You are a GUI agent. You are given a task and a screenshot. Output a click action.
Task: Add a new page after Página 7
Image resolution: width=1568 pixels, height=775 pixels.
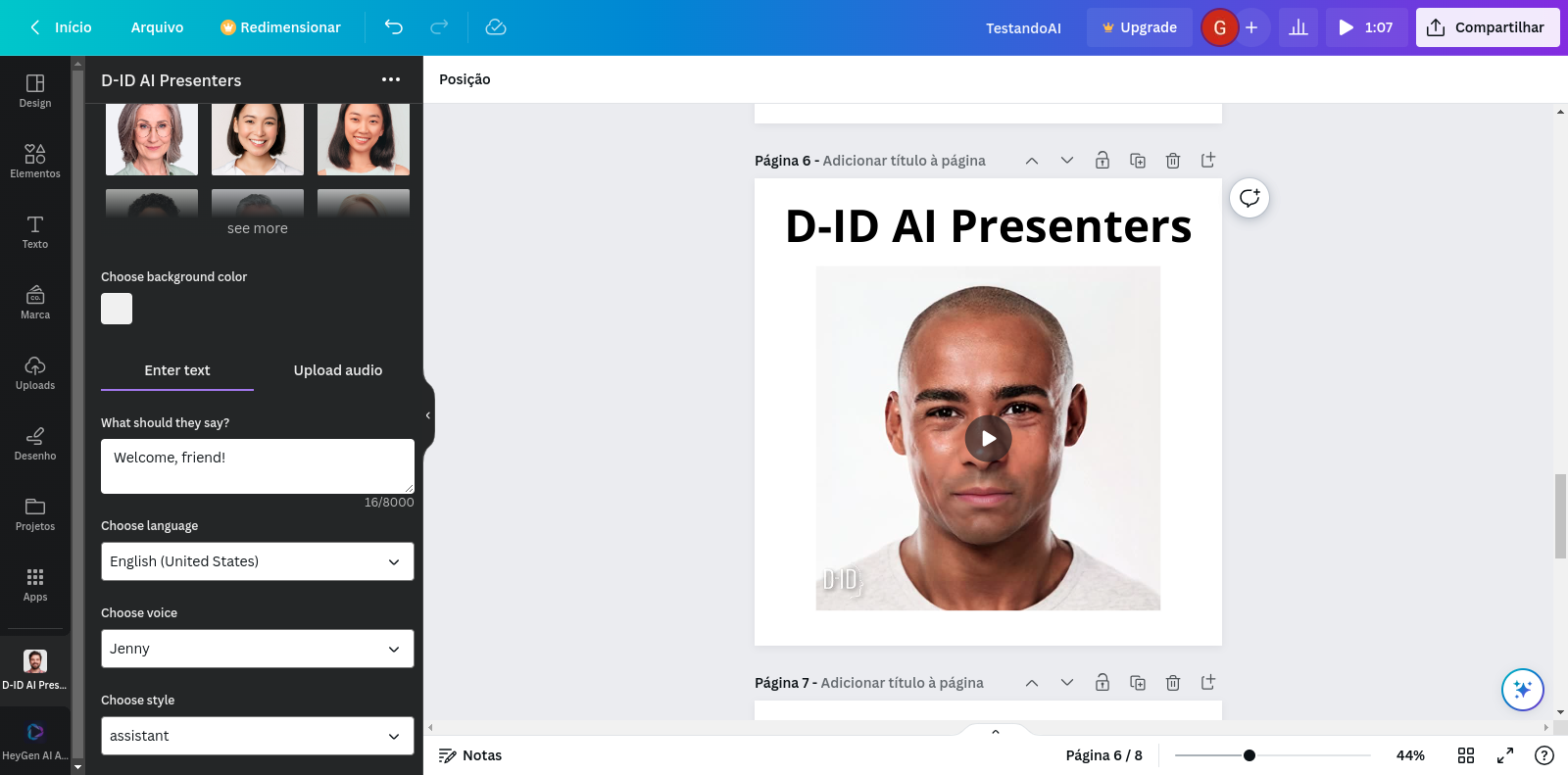click(1208, 683)
